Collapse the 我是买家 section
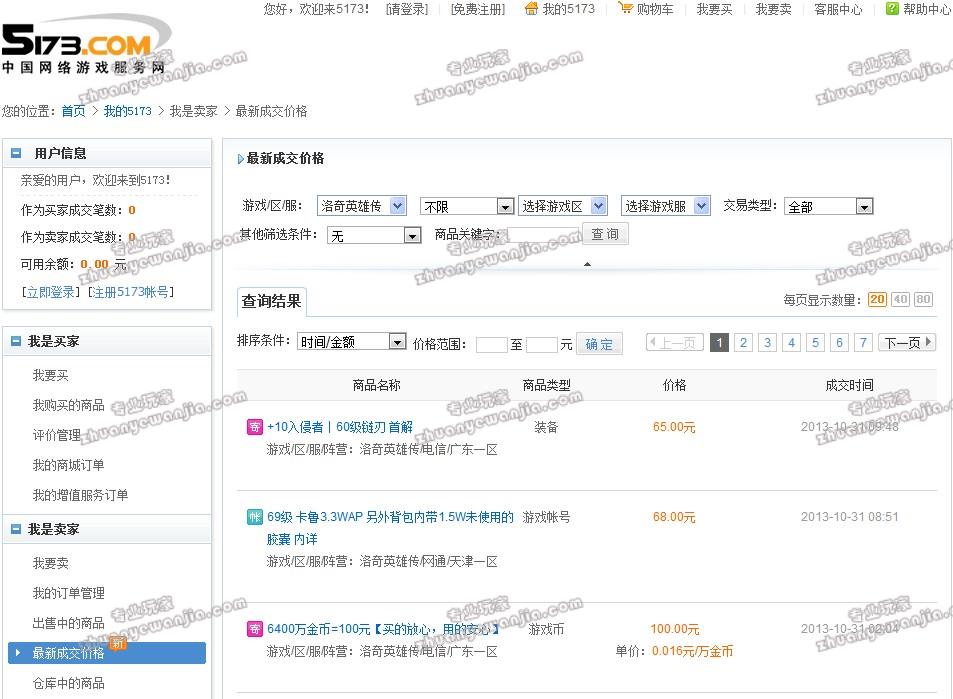The height and width of the screenshot is (699, 953). pos(16,342)
